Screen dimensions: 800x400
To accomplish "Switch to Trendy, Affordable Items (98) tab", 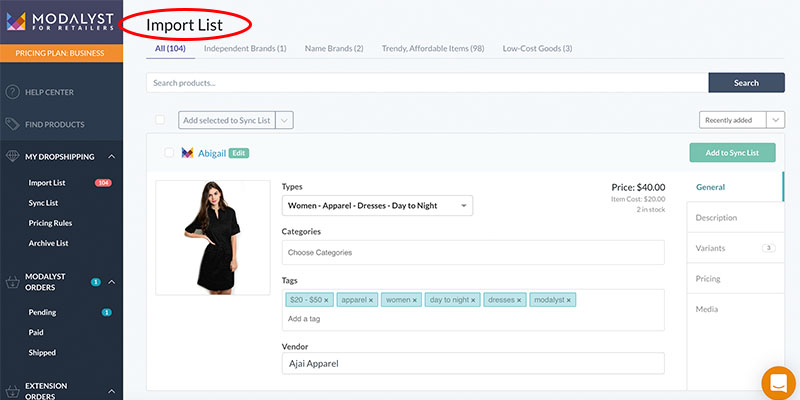I will coord(433,48).
